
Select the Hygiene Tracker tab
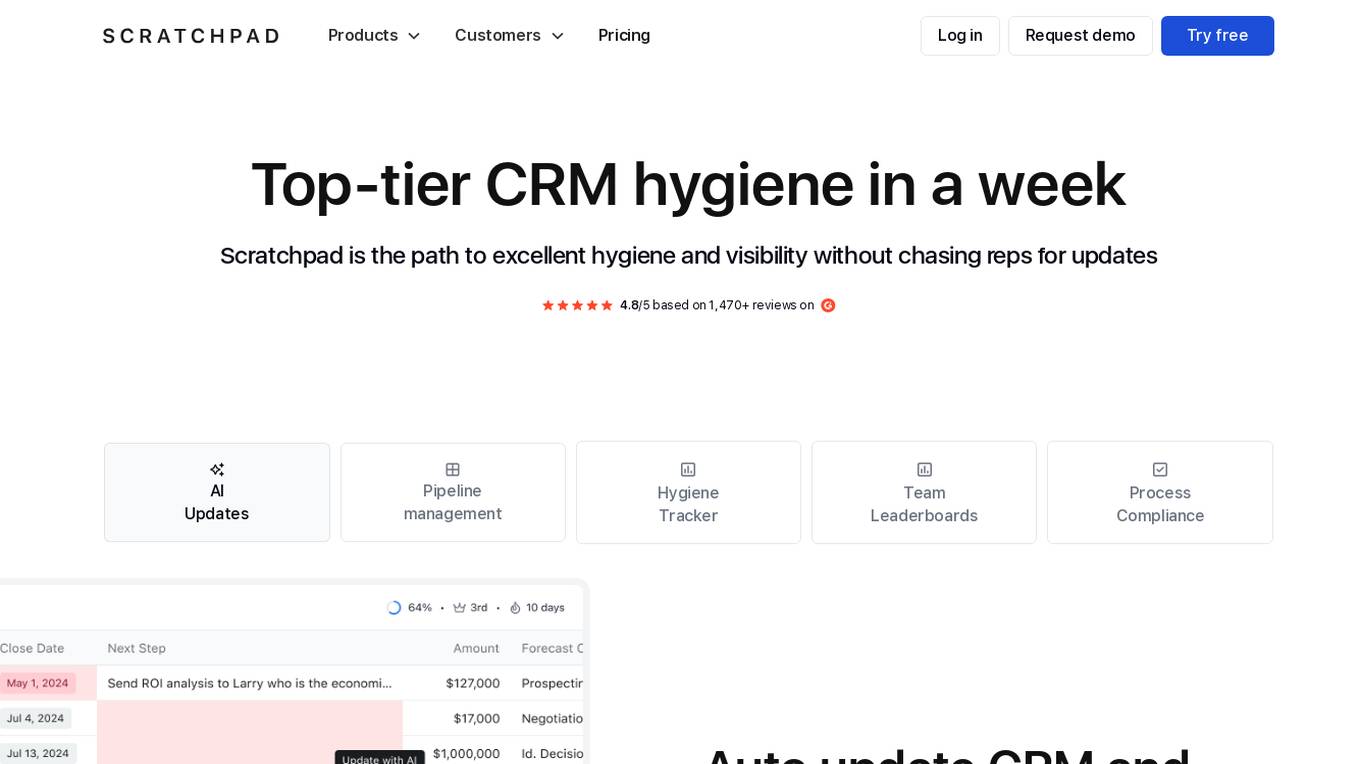coord(688,492)
